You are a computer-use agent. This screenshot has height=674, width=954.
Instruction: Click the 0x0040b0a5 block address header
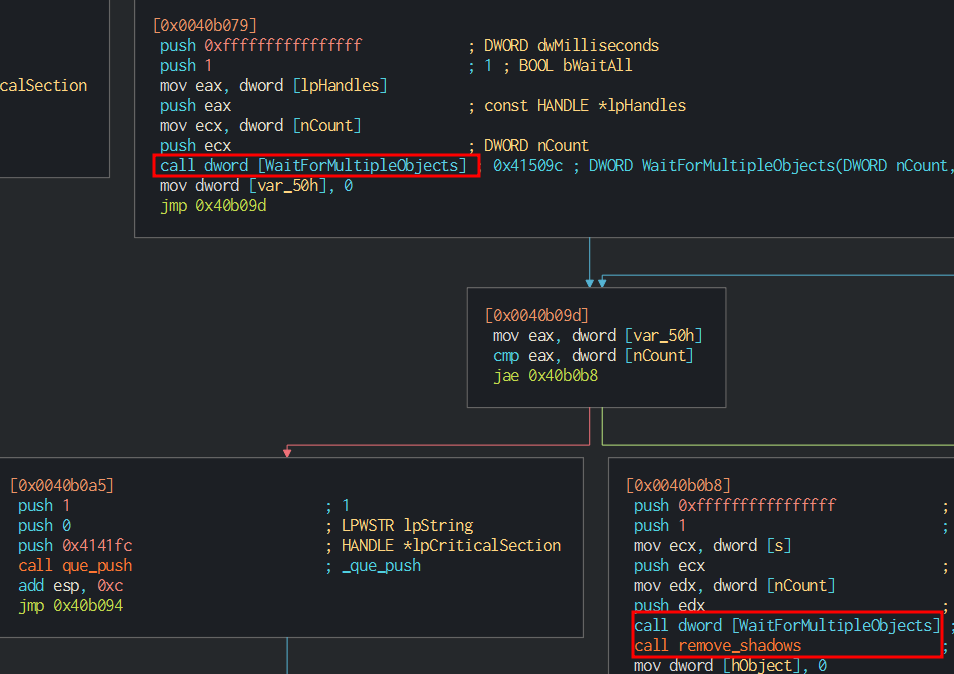(x=62, y=485)
